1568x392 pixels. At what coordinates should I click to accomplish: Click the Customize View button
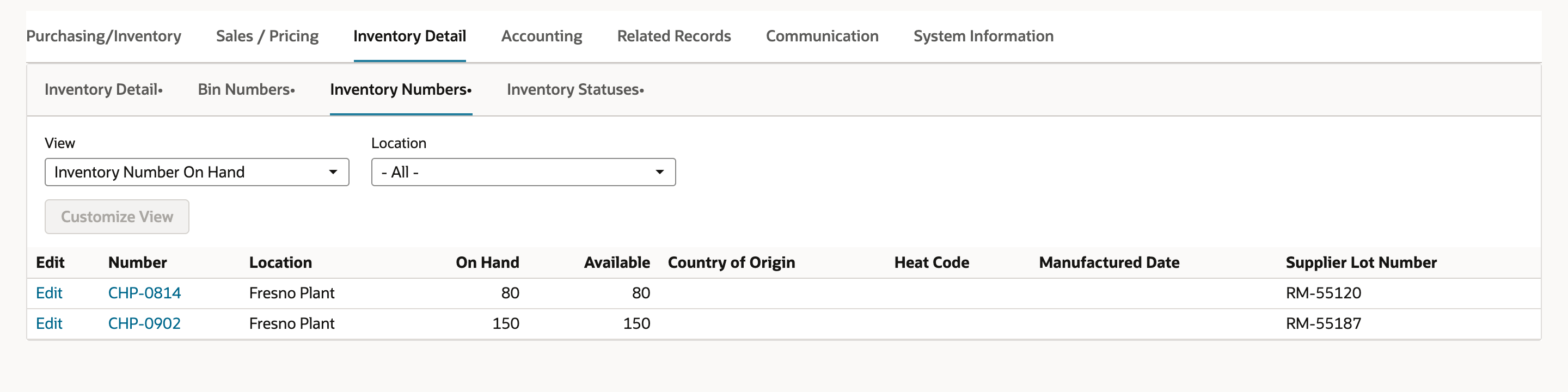pyautogui.click(x=117, y=217)
